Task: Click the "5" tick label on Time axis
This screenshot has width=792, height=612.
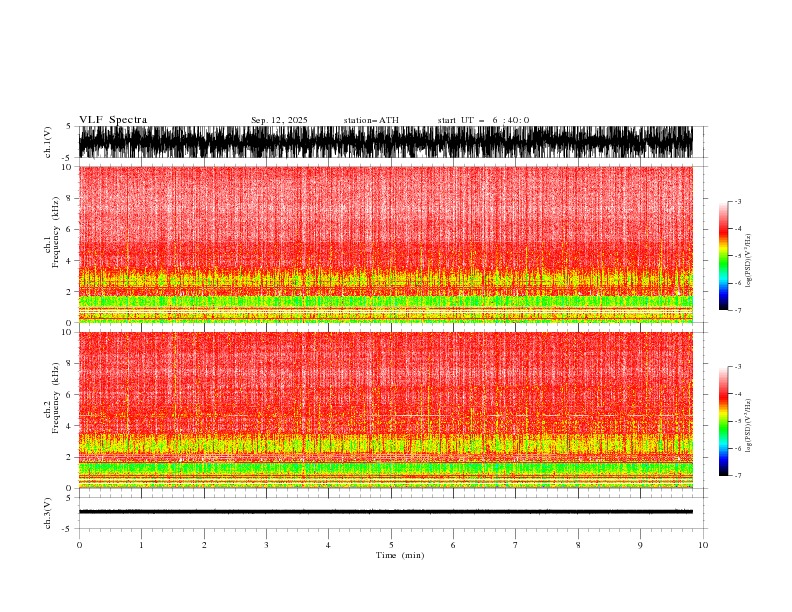Action: (x=391, y=545)
